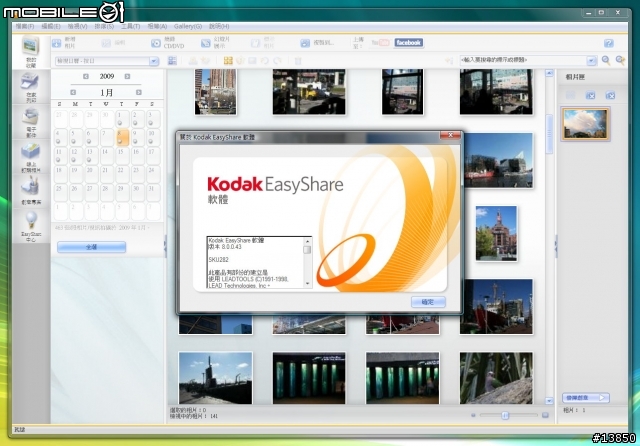Go to previous year before 2009
This screenshot has width=640, height=446.
coord(86,76)
